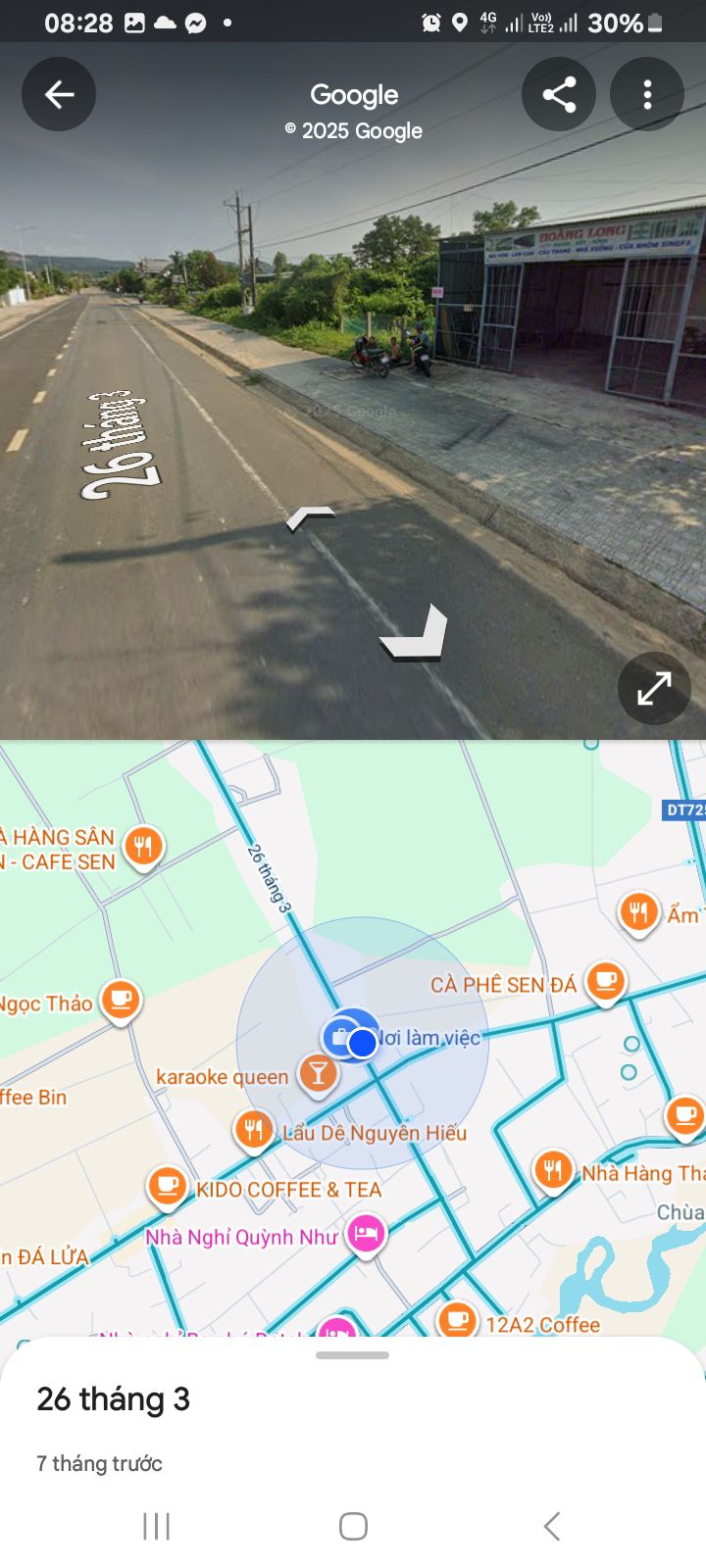The image size is (706, 1568).
Task: Tap the 12A2 Coffee marker
Action: click(457, 1319)
